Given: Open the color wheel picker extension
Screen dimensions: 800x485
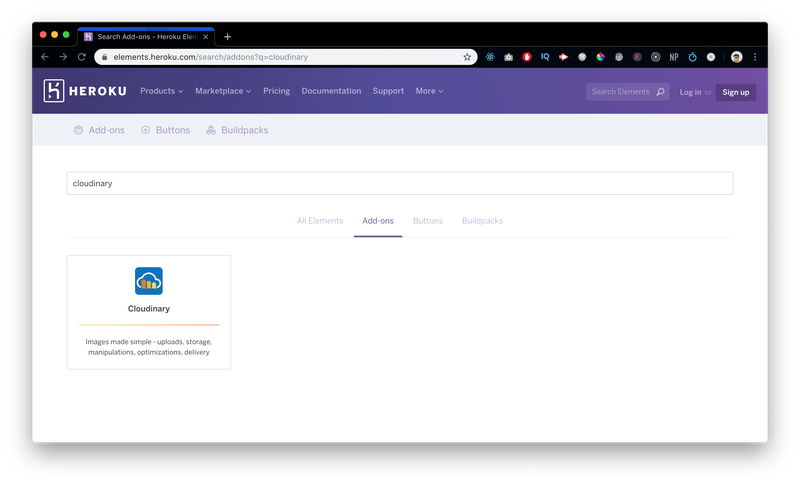Looking at the screenshot, I should point(601,57).
